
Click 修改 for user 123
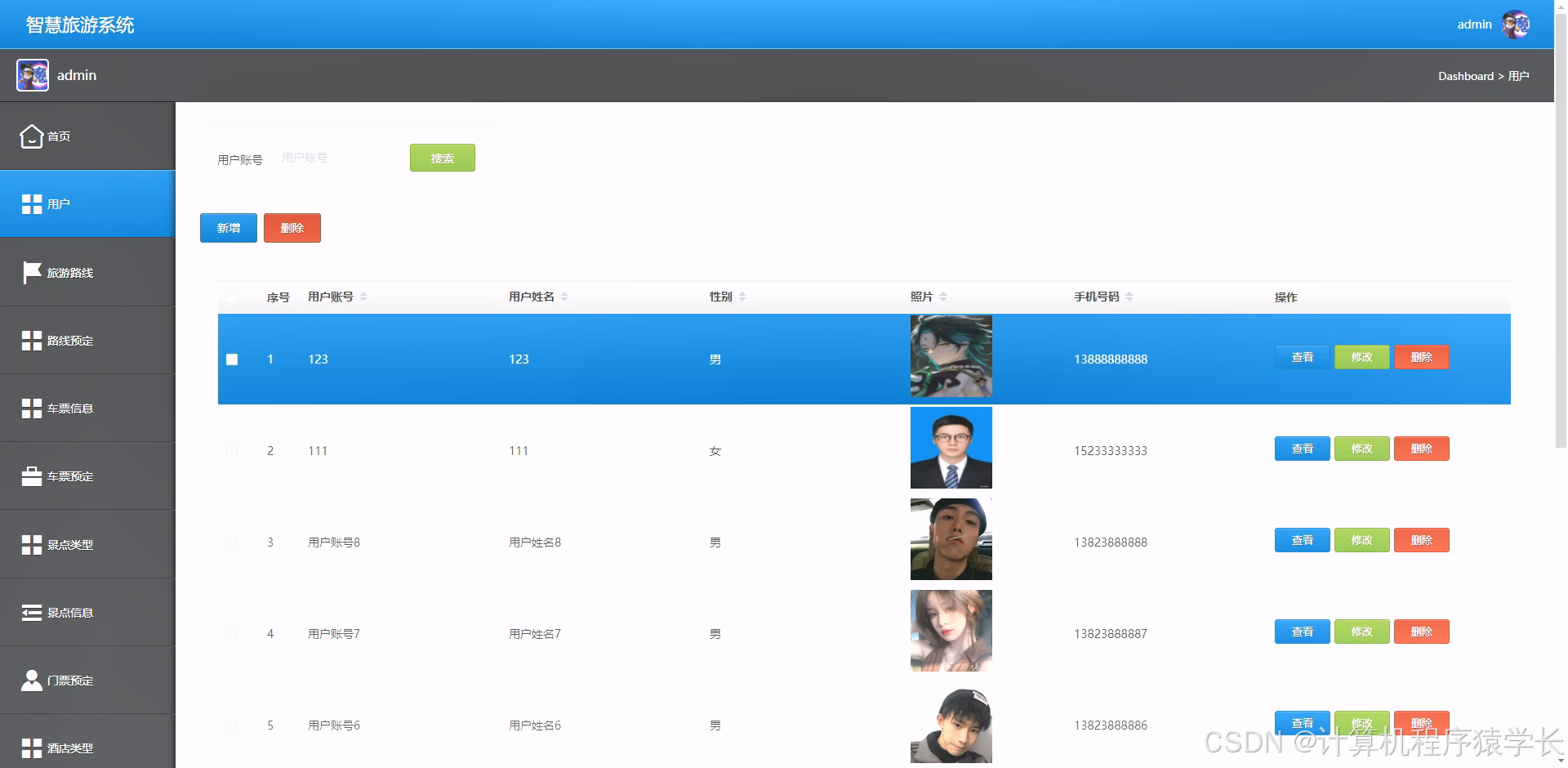1361,357
